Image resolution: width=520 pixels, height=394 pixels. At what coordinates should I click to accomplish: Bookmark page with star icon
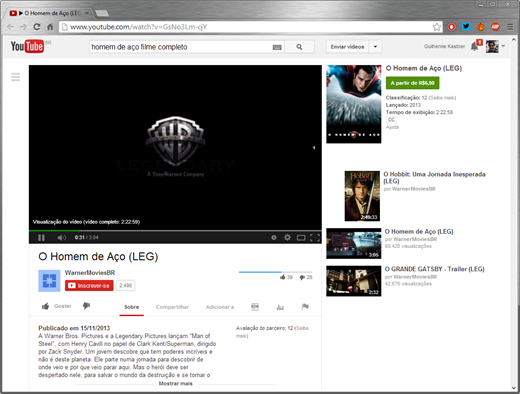coord(437,27)
